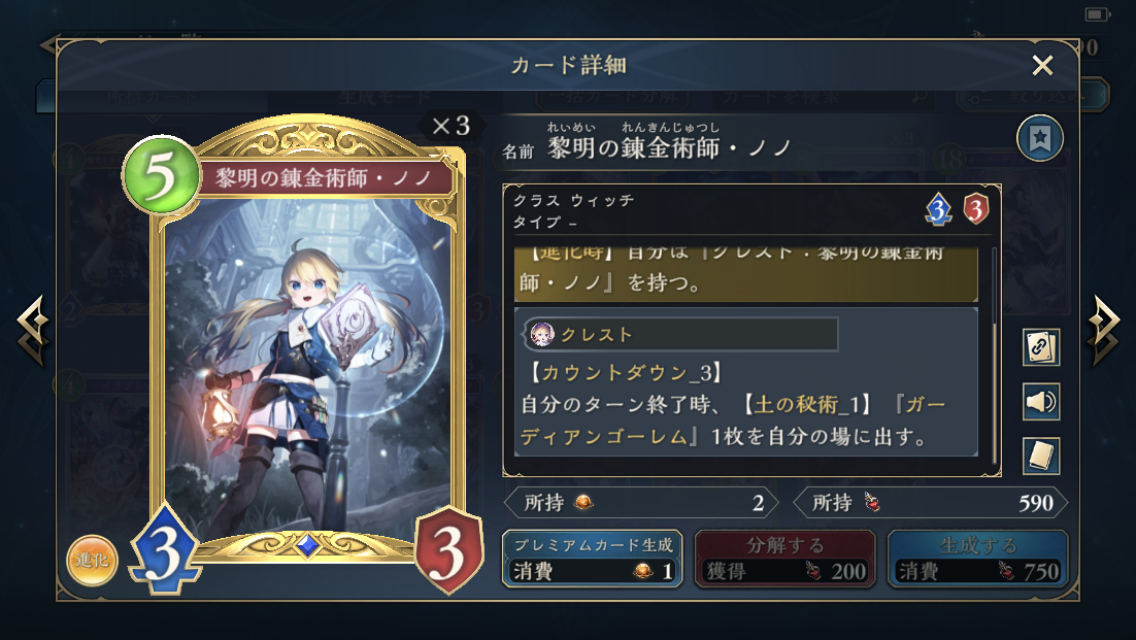Close the カード詳細 dialog
This screenshot has width=1136, height=640.
(1043, 66)
